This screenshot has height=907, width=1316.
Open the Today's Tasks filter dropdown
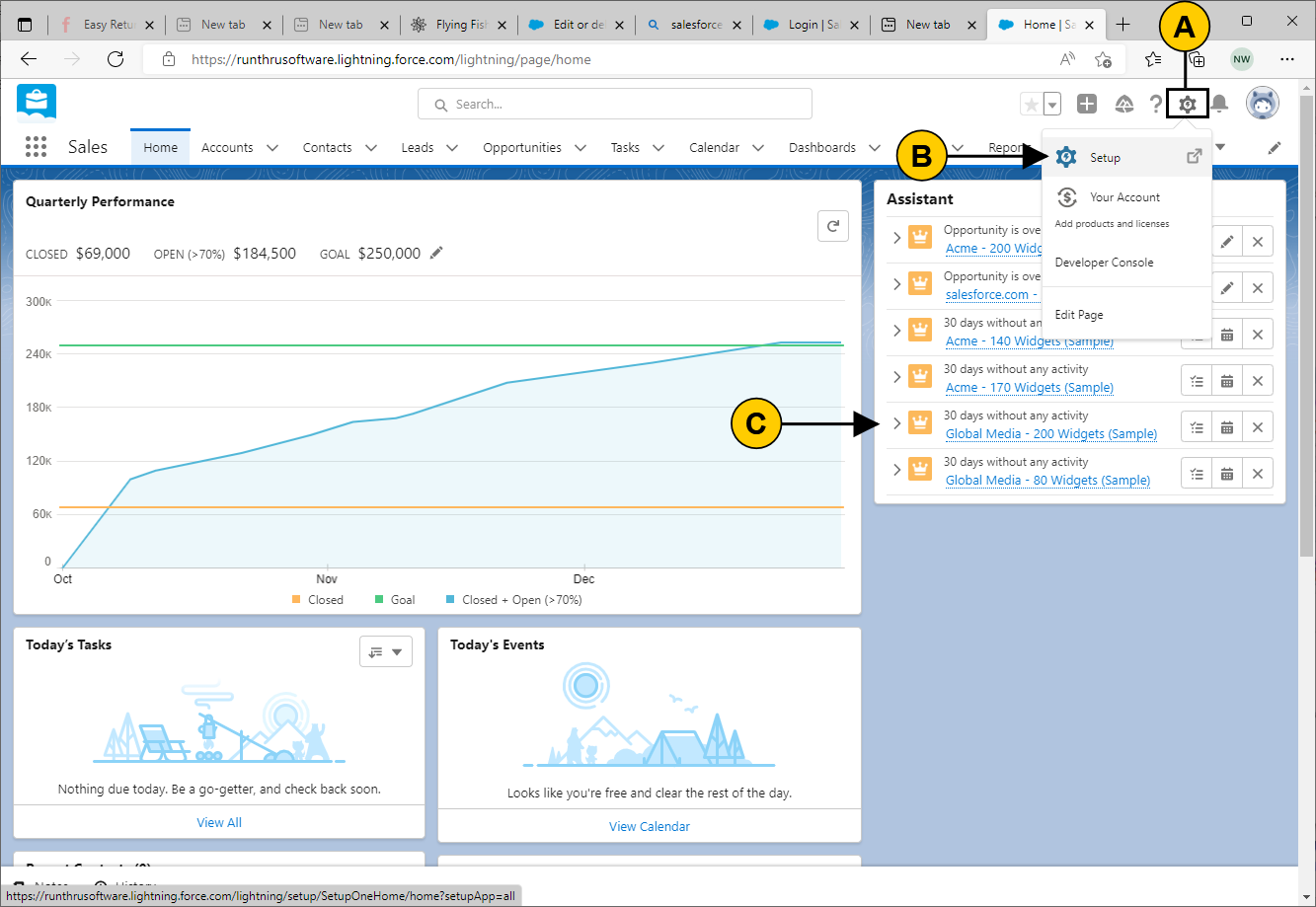pos(385,651)
